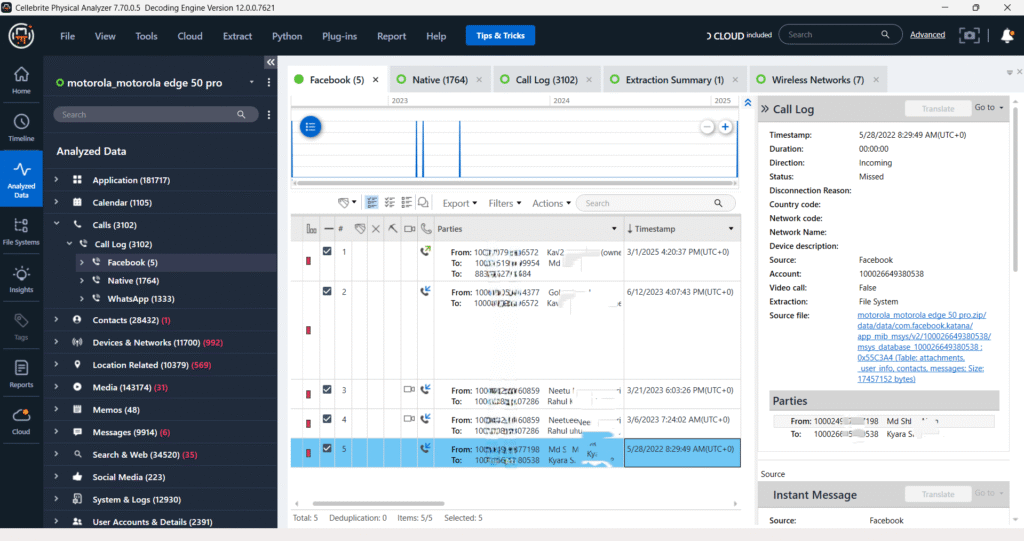
Task: Open the Plug-ins menu
Action: [340, 36]
